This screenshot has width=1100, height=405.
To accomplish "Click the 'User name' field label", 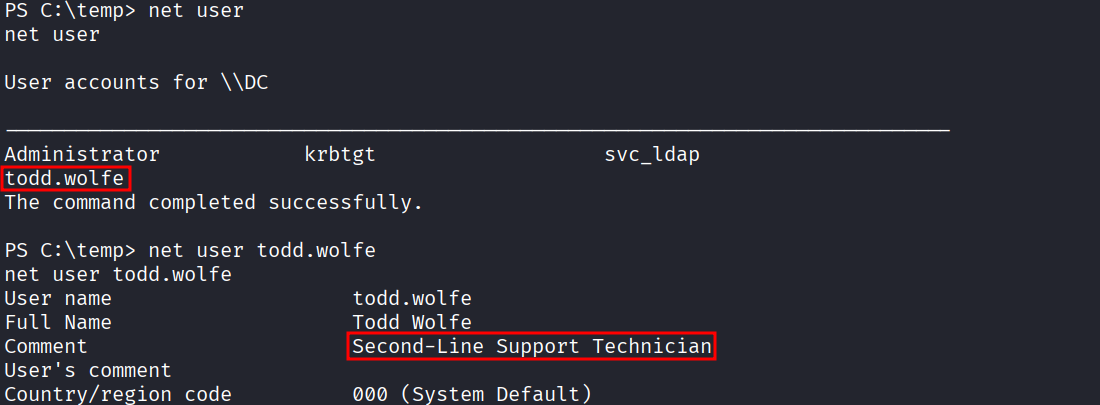I will (58, 298).
